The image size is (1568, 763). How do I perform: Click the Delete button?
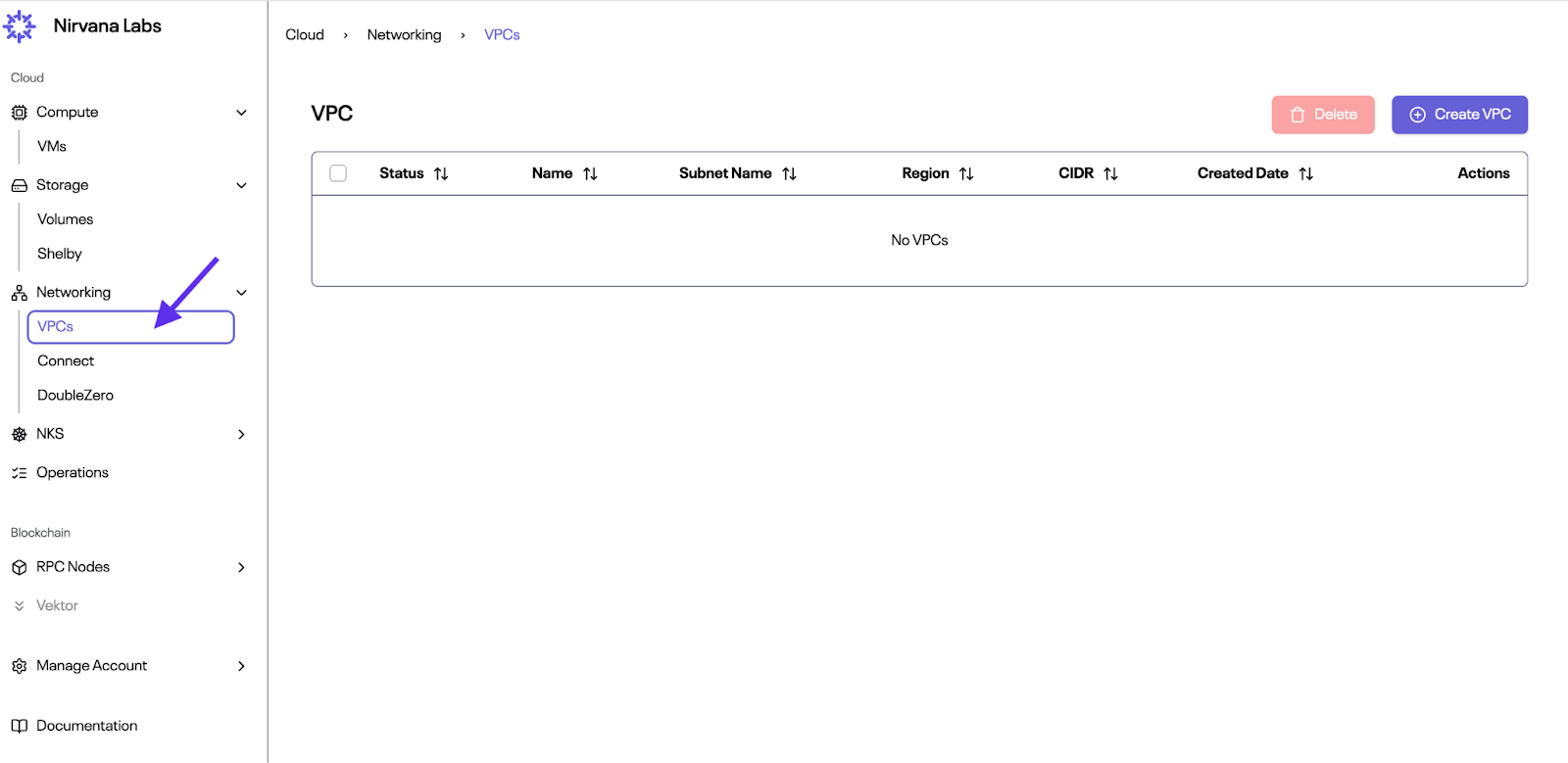tap(1322, 115)
